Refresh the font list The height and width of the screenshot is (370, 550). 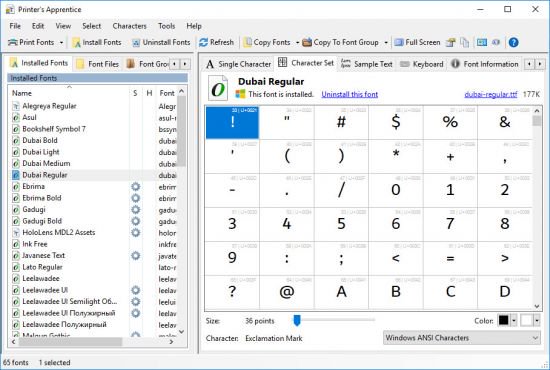pyautogui.click(x=216, y=42)
